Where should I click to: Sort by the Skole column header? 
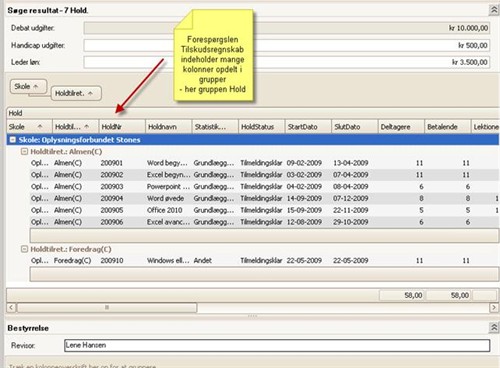[x=29, y=127]
